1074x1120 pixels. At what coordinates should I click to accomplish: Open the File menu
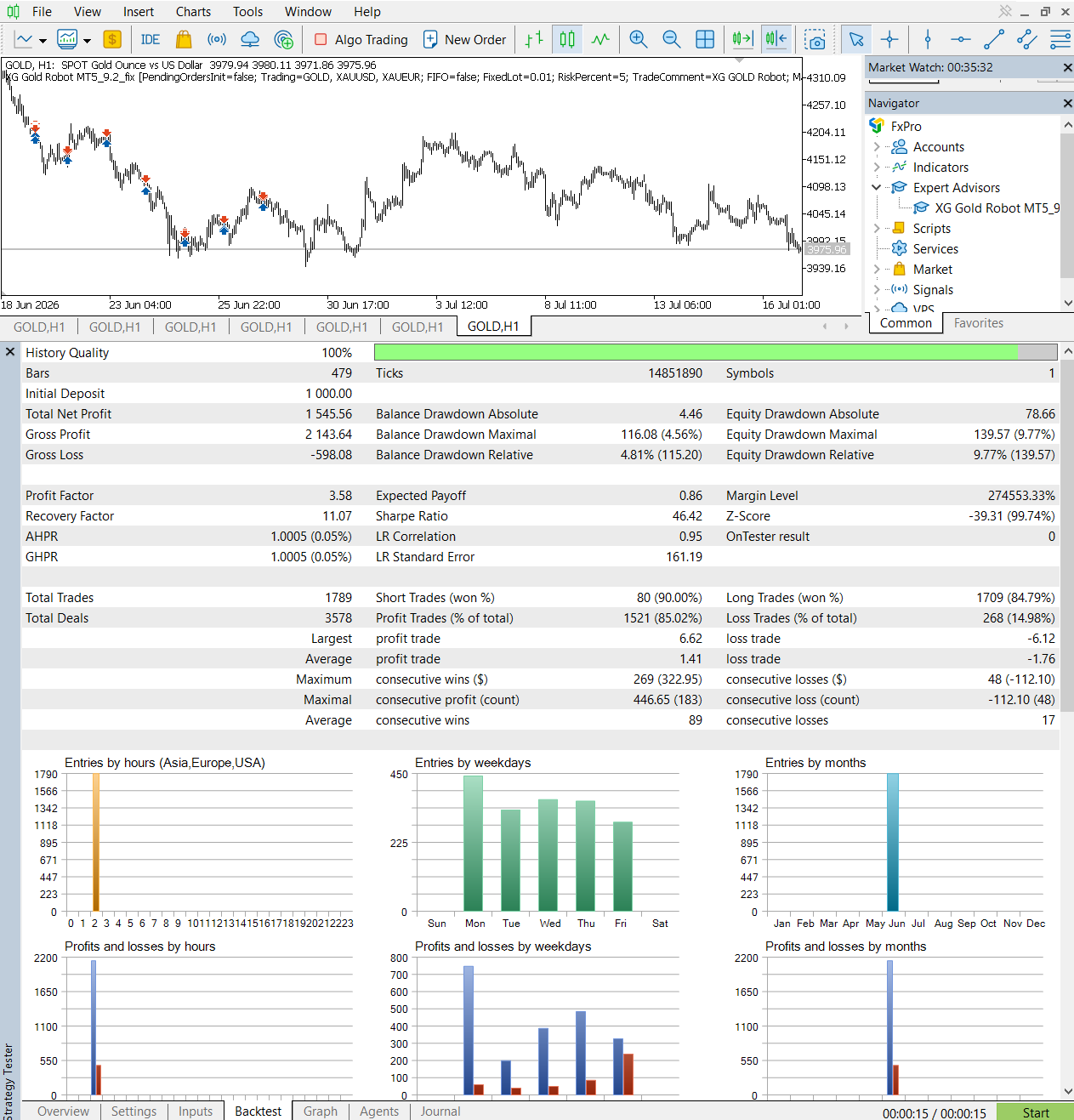point(42,11)
